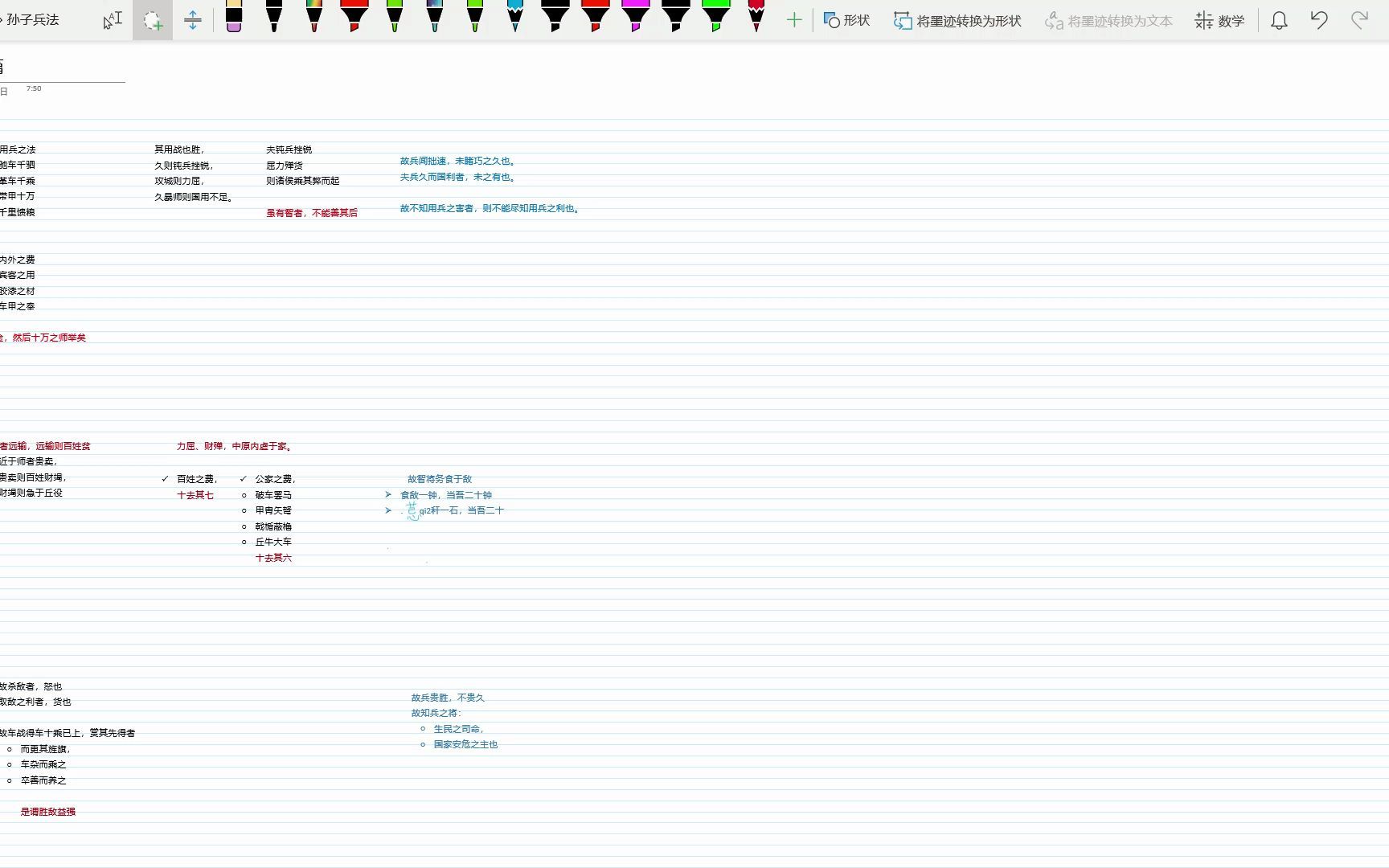Click the checkmark beside 公家之费
The height and width of the screenshot is (868, 1389).
243,479
